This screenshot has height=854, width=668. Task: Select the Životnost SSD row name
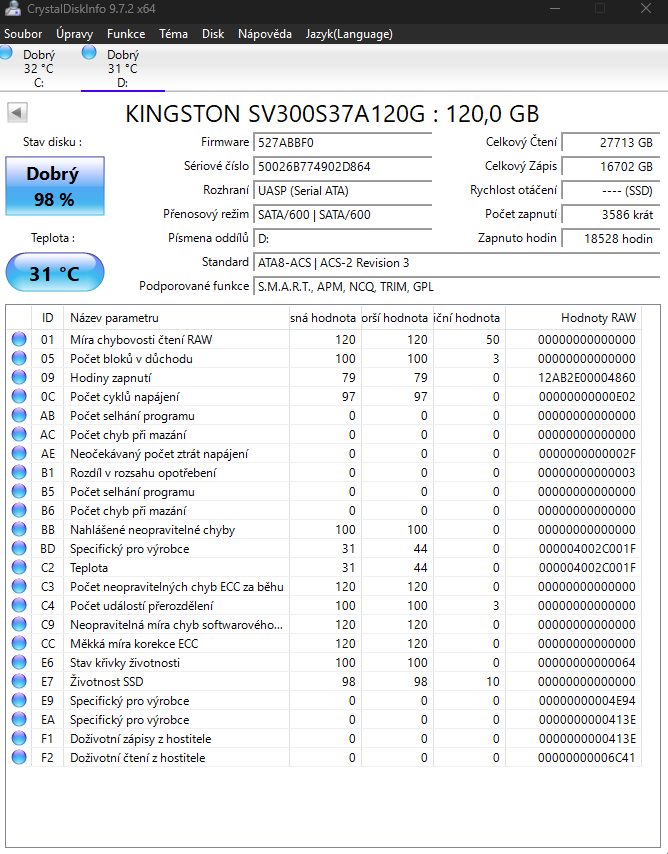107,681
